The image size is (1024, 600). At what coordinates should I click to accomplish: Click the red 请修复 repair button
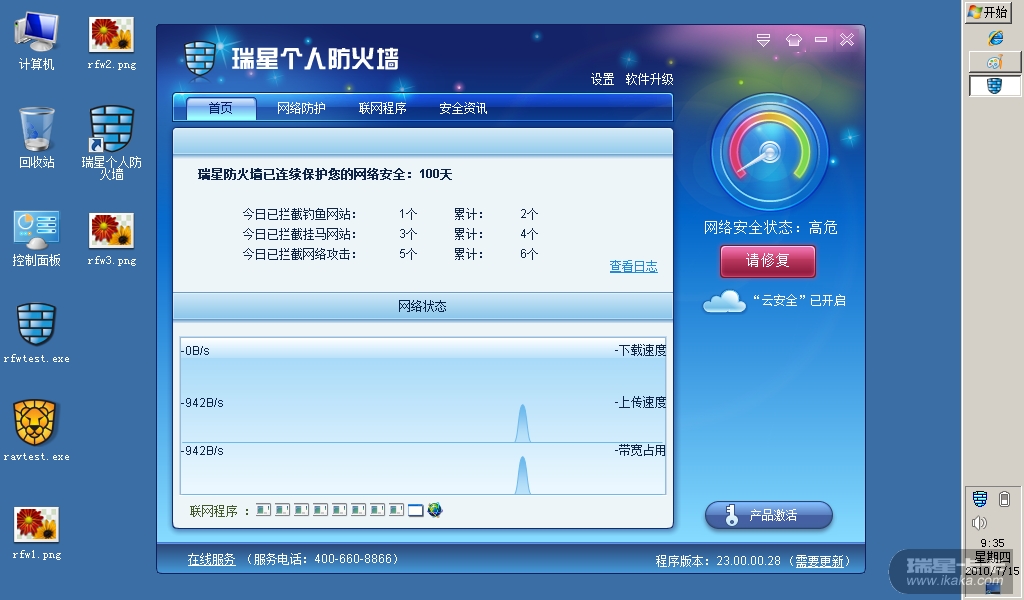tap(768, 261)
